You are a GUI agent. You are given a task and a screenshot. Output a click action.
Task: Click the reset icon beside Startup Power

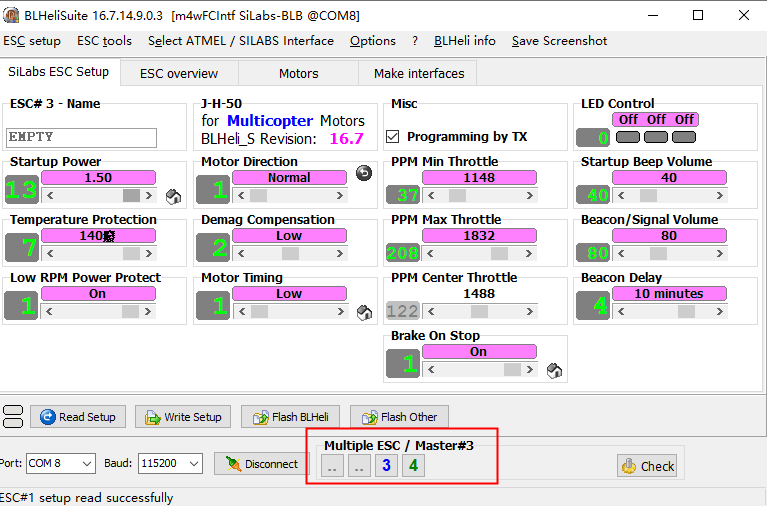(x=174, y=197)
